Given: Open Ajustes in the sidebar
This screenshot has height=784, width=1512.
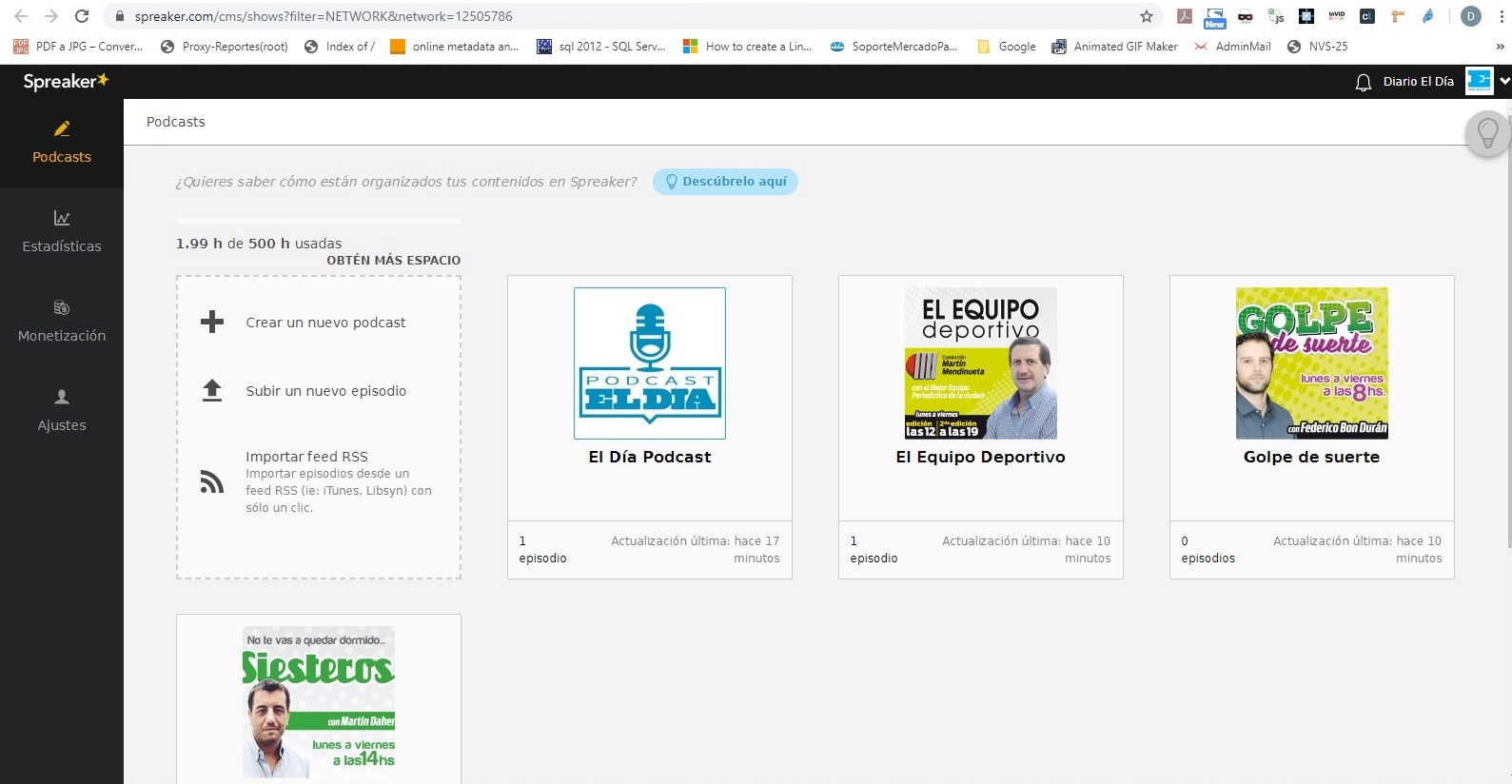Looking at the screenshot, I should pos(62,410).
